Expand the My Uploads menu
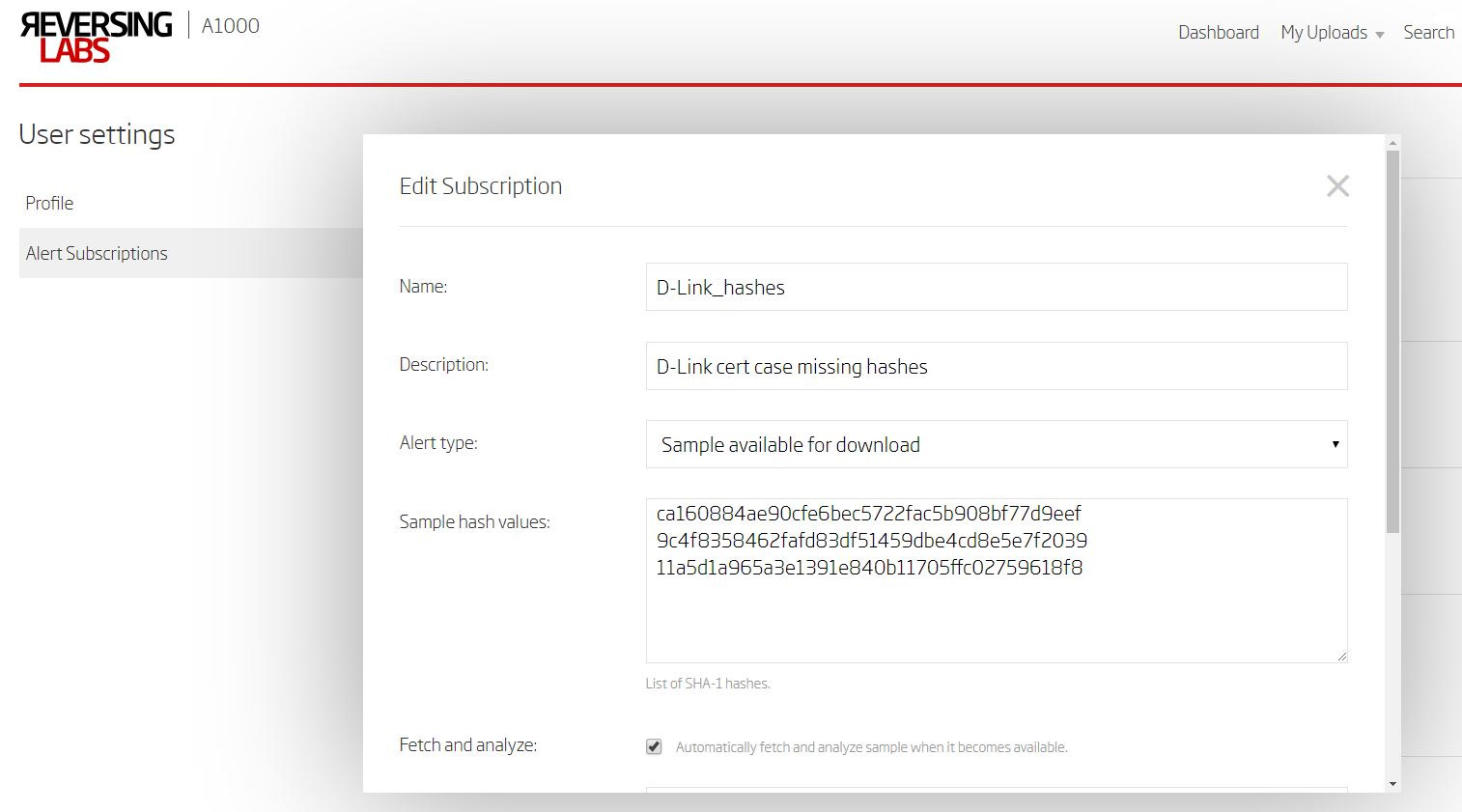Viewport: 1462px width, 812px height. click(x=1324, y=33)
